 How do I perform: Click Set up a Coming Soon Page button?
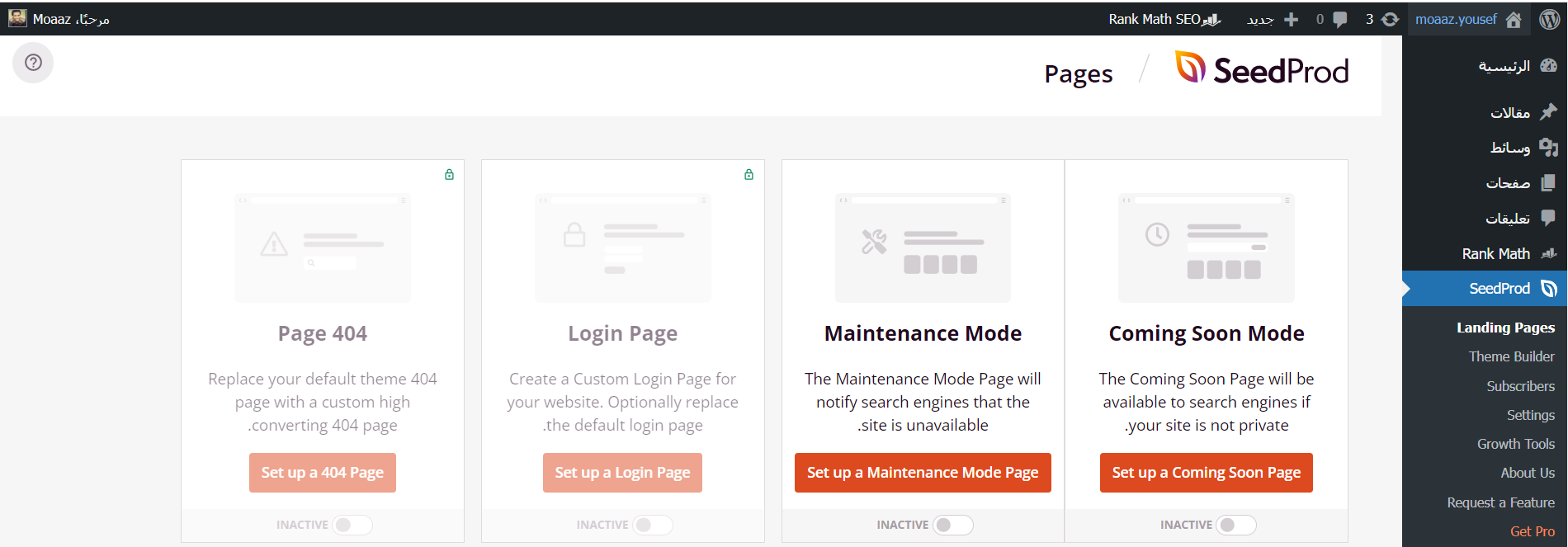(1206, 473)
